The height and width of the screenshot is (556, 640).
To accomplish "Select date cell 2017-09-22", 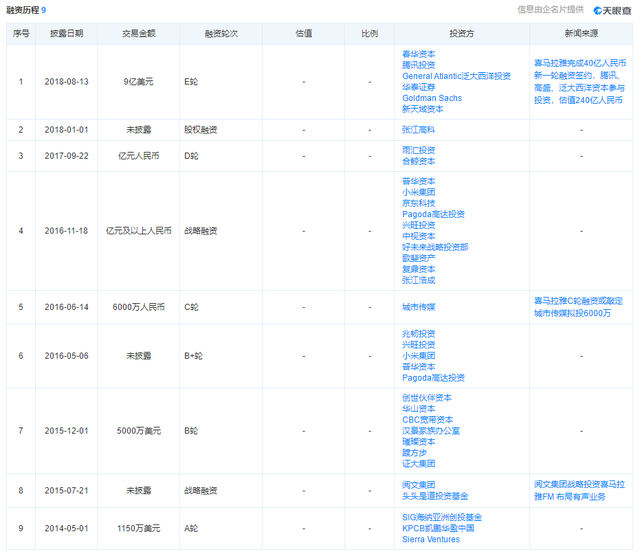I will (67, 156).
